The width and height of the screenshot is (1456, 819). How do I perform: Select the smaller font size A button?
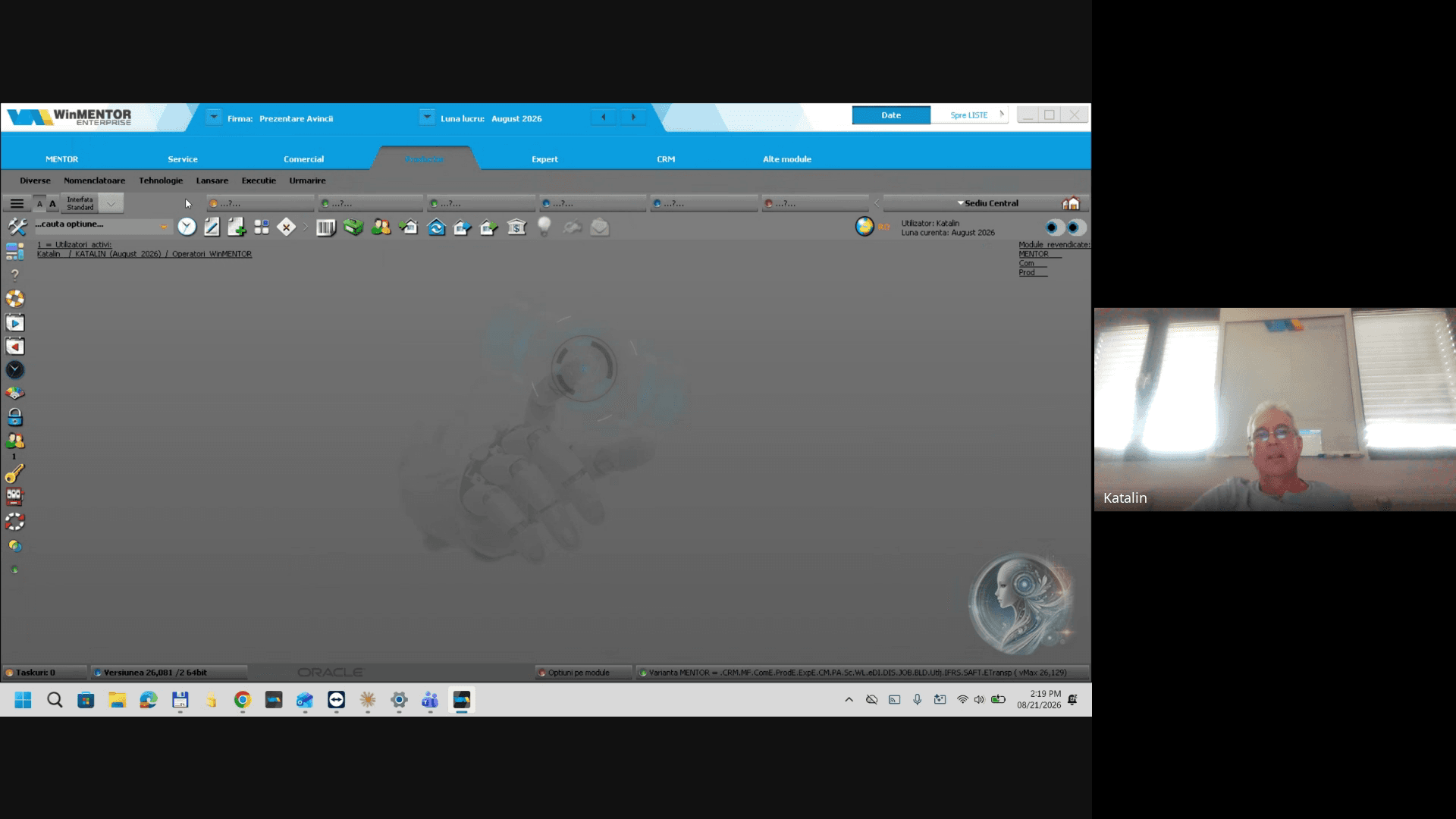click(39, 204)
